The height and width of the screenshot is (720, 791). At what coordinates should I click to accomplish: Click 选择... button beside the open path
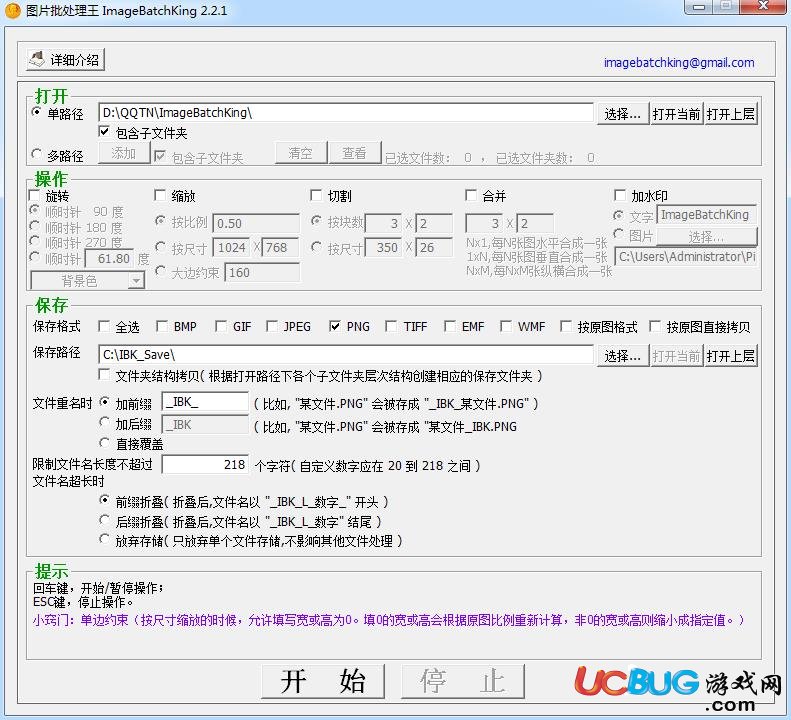[623, 114]
